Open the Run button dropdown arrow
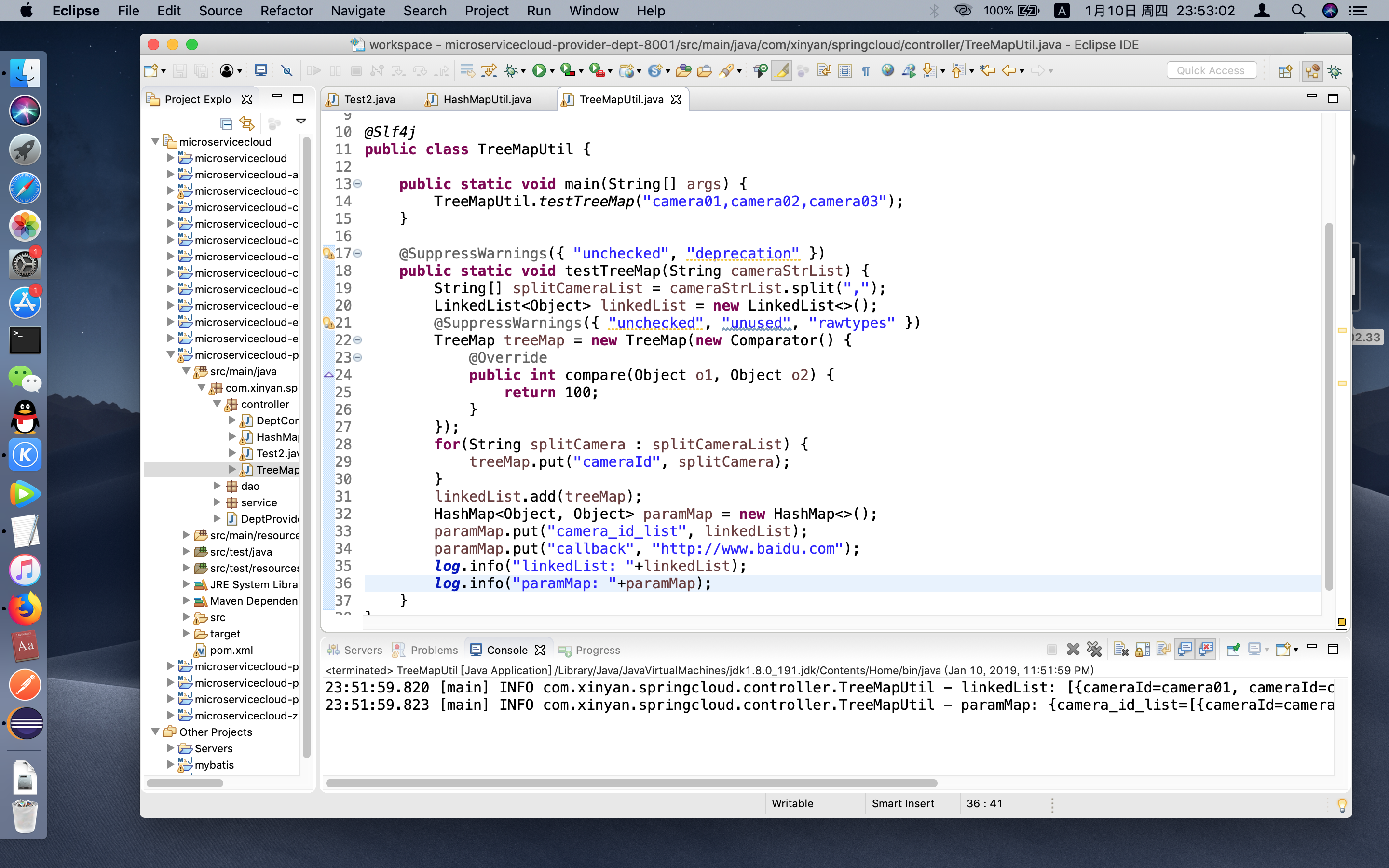The height and width of the screenshot is (868, 1389). [552, 71]
